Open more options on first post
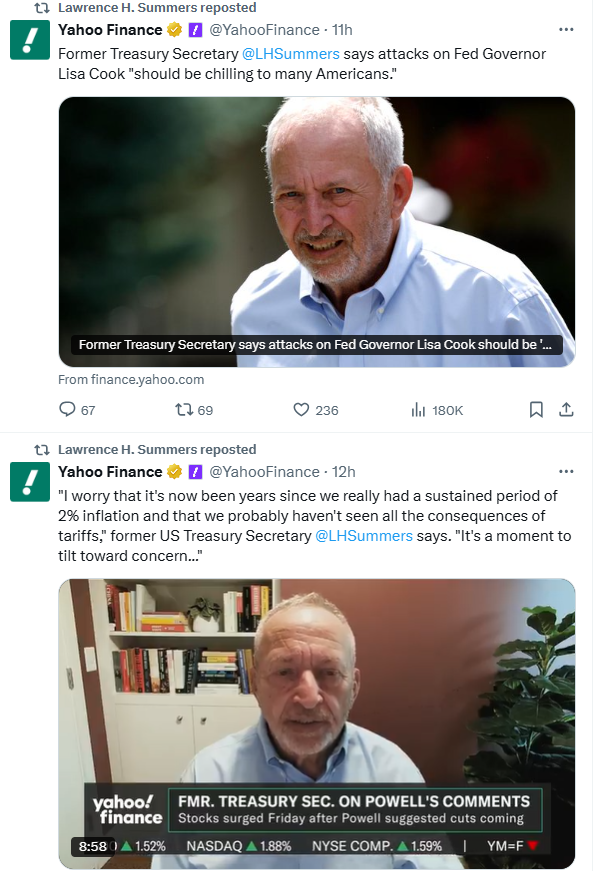The width and height of the screenshot is (605, 871). pos(566,29)
